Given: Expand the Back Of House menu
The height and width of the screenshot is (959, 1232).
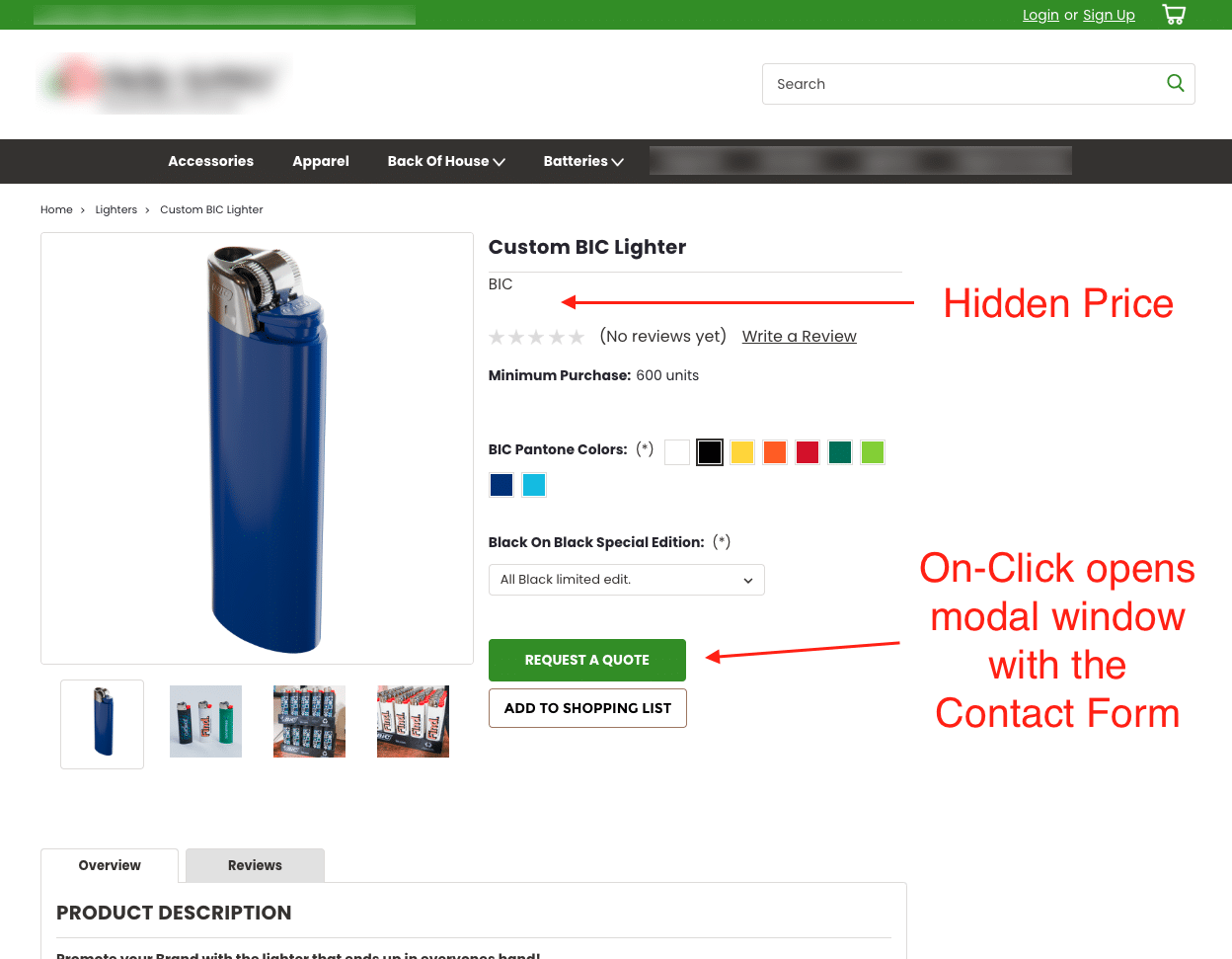Looking at the screenshot, I should [x=446, y=161].
